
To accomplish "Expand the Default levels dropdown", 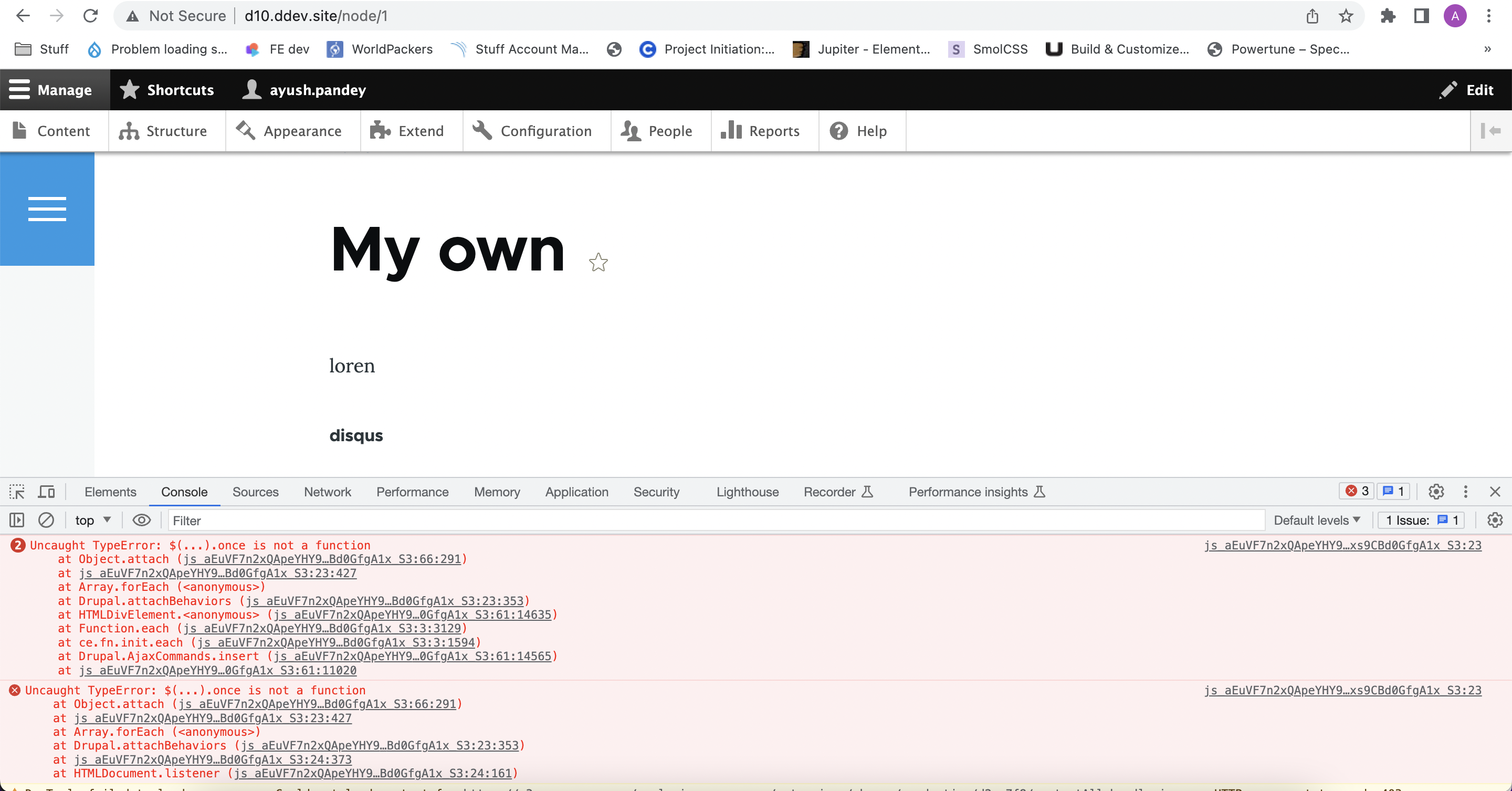I will (1317, 521).
